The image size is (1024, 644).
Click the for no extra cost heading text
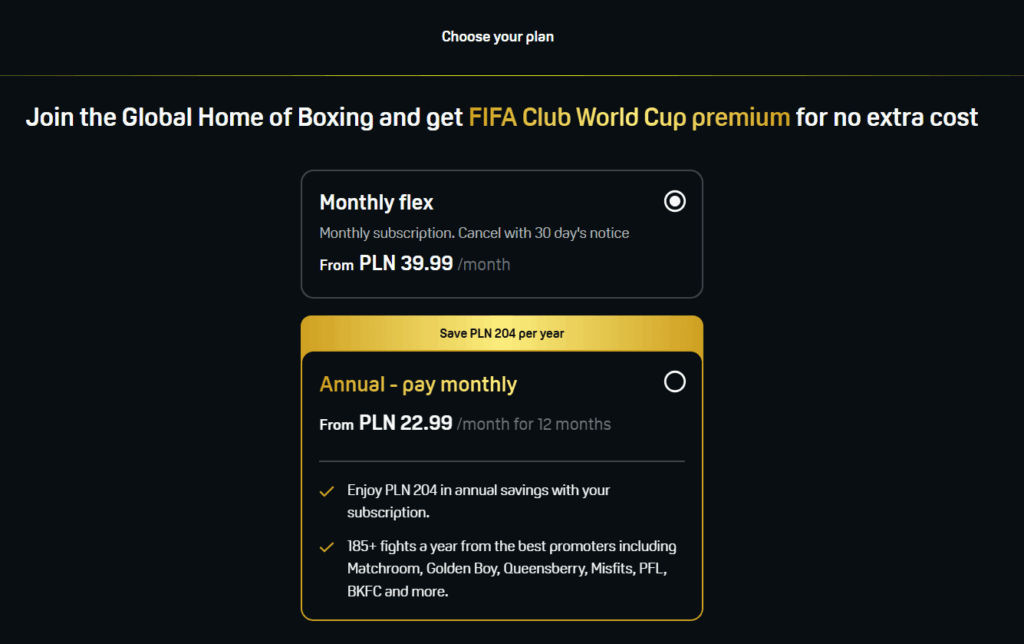click(887, 118)
